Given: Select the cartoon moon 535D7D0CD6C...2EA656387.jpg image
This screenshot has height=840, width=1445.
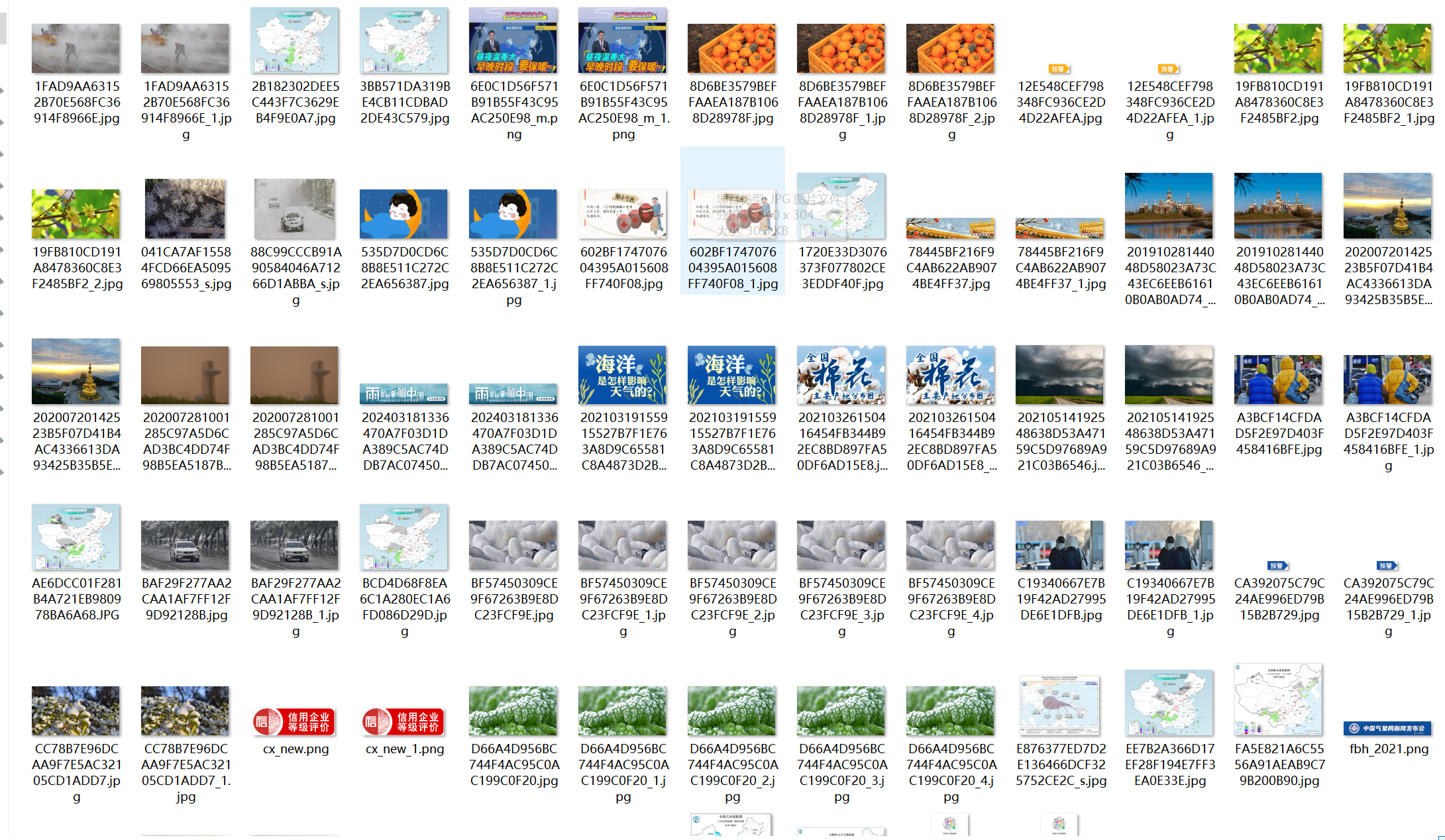Looking at the screenshot, I should 403,213.
